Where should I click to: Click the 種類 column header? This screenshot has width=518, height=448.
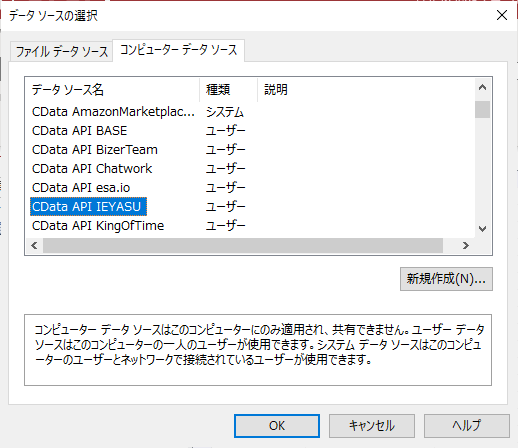pyautogui.click(x=228, y=90)
